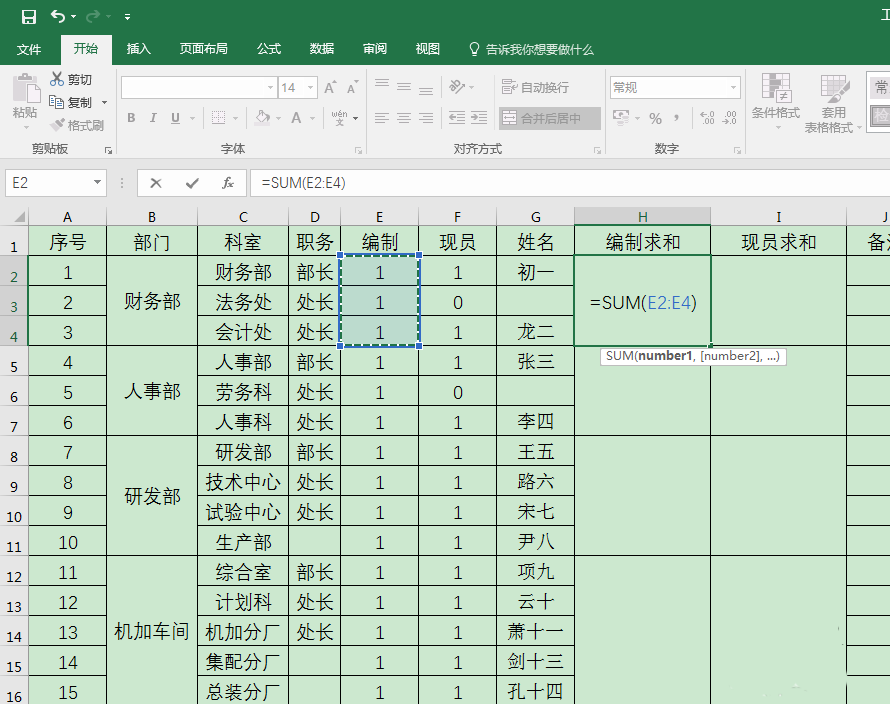
Task: Click the Format Painter (格式刷) icon
Action: tap(57, 125)
